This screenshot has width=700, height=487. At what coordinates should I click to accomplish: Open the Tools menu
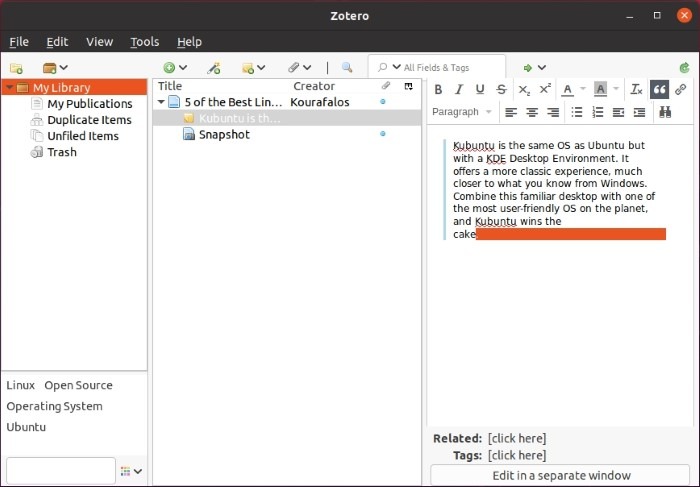[x=145, y=42]
